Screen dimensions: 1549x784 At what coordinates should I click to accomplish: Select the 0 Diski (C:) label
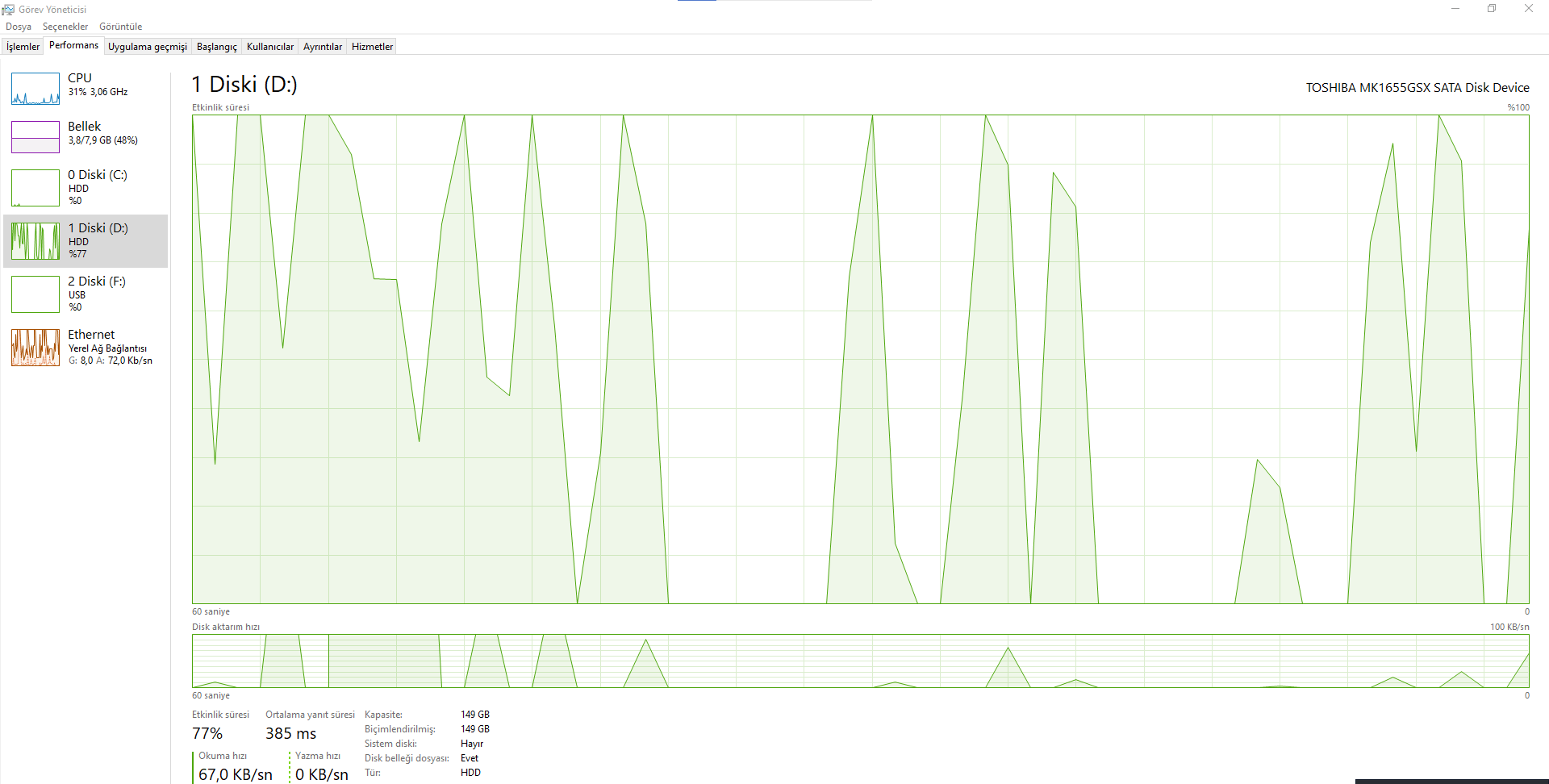98,175
